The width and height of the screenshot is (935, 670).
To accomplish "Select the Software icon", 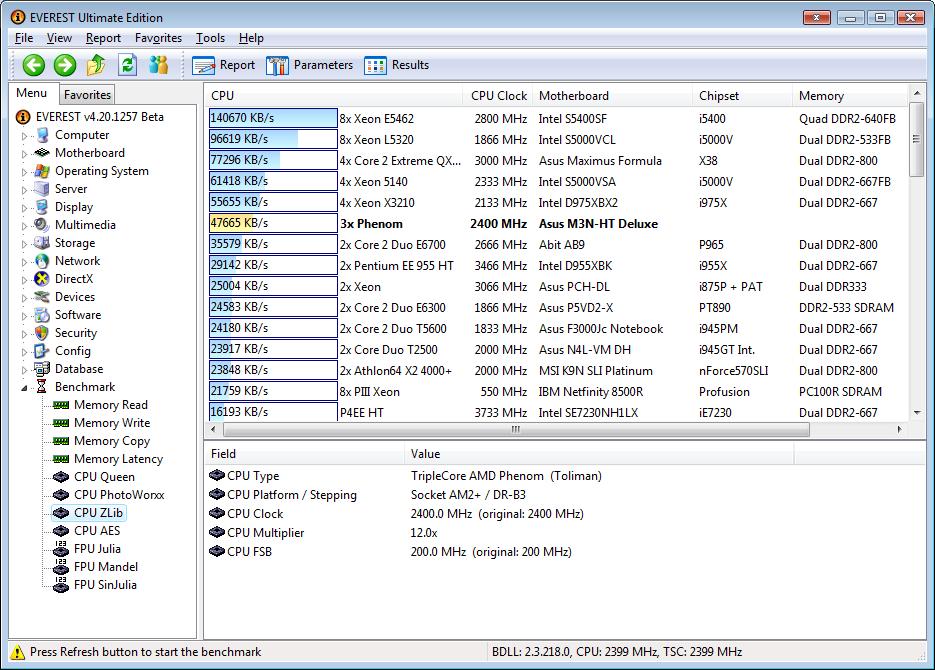I will 42,315.
